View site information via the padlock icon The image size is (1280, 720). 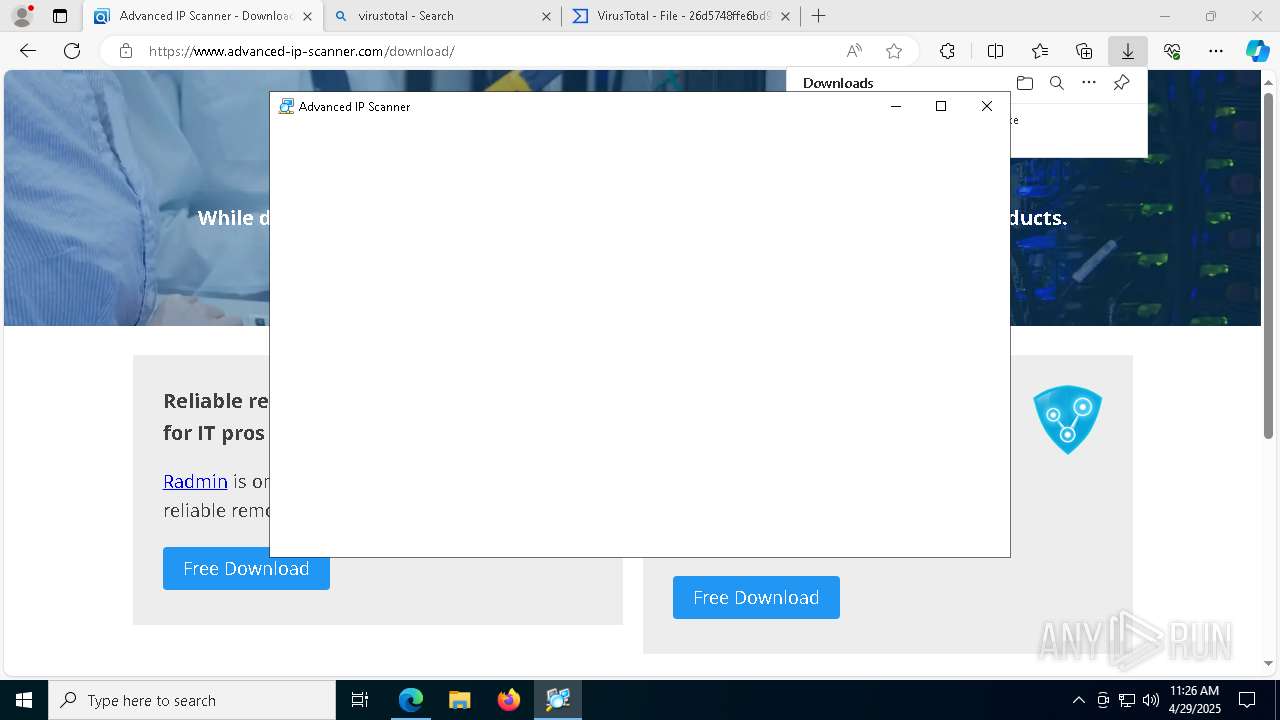(126, 51)
